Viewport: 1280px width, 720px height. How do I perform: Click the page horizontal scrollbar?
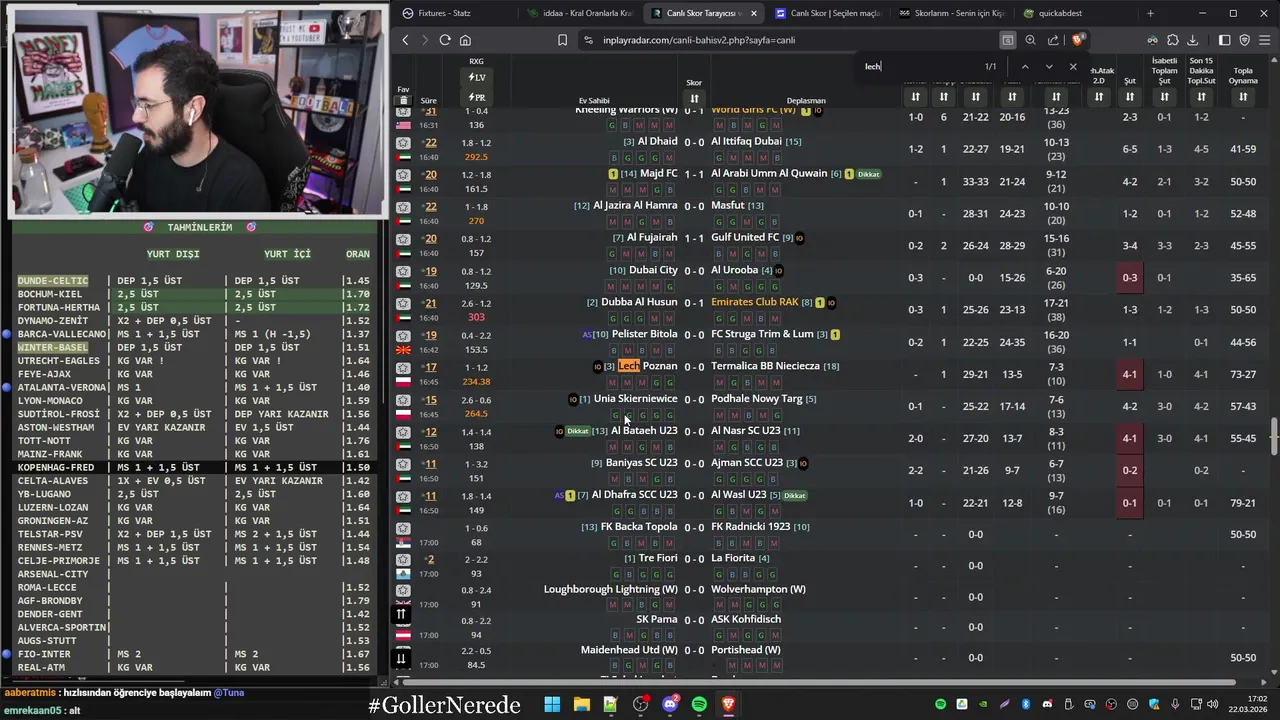point(820,683)
